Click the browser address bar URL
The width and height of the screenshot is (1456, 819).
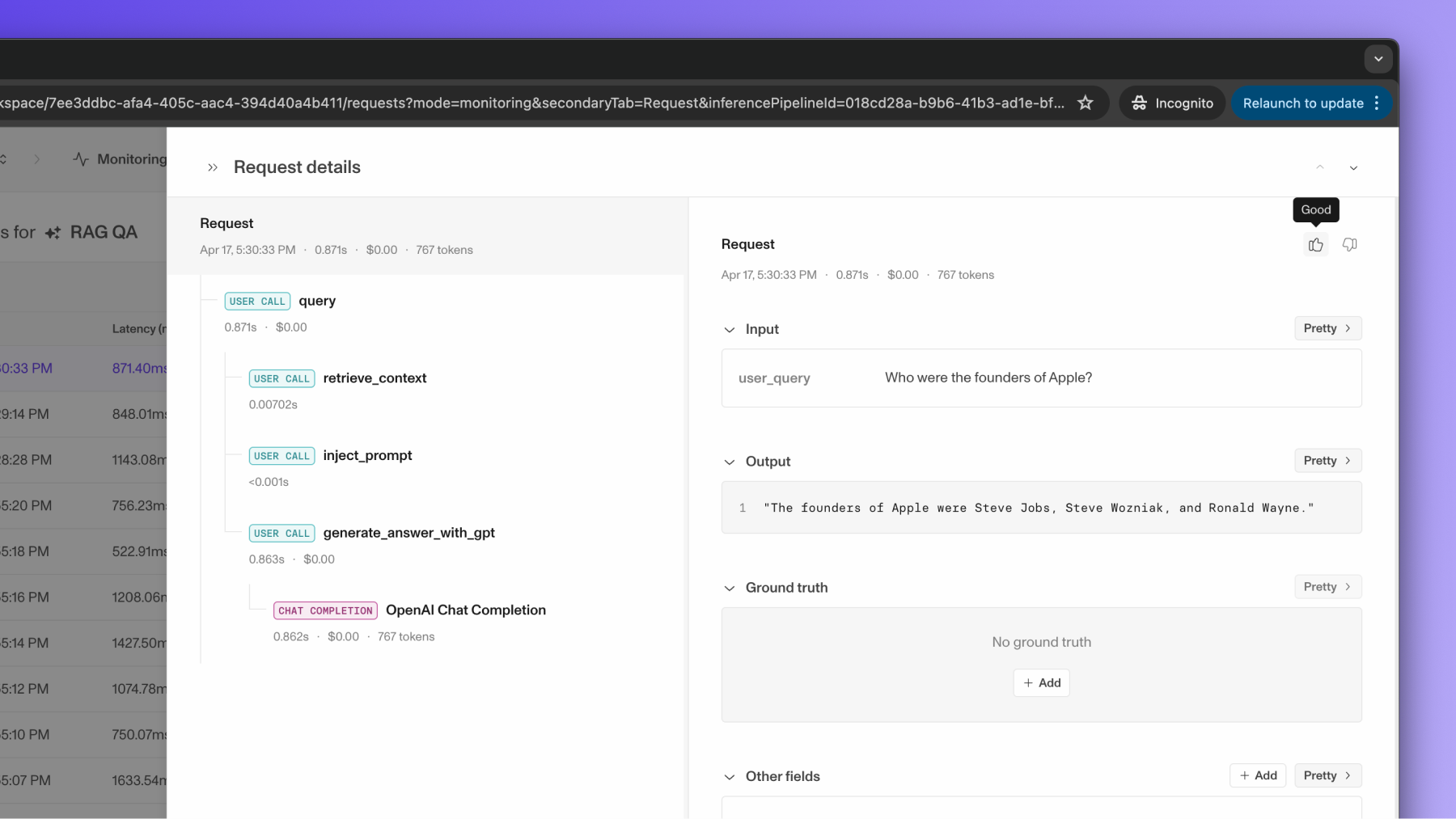pyautogui.click(x=532, y=103)
